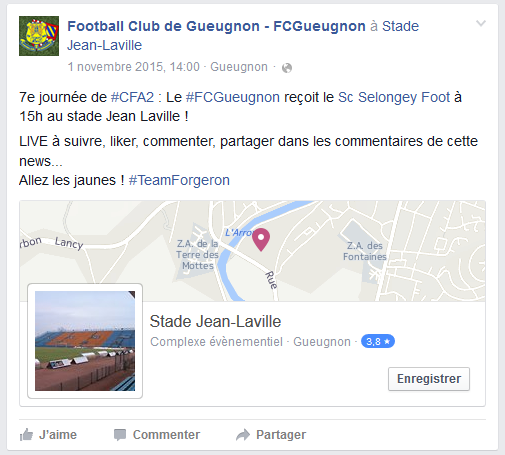505x455 pixels.
Task: Open the #FCGueugnon hashtag link
Action: coord(233,97)
